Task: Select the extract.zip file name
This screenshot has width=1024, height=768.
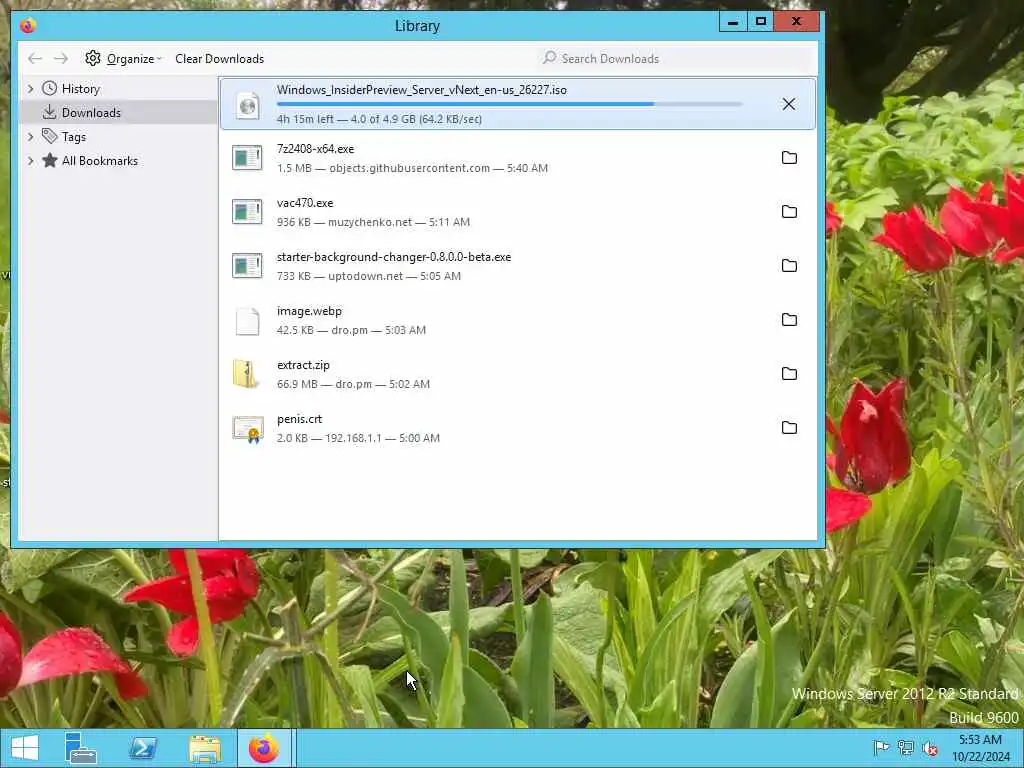Action: pyautogui.click(x=303, y=365)
